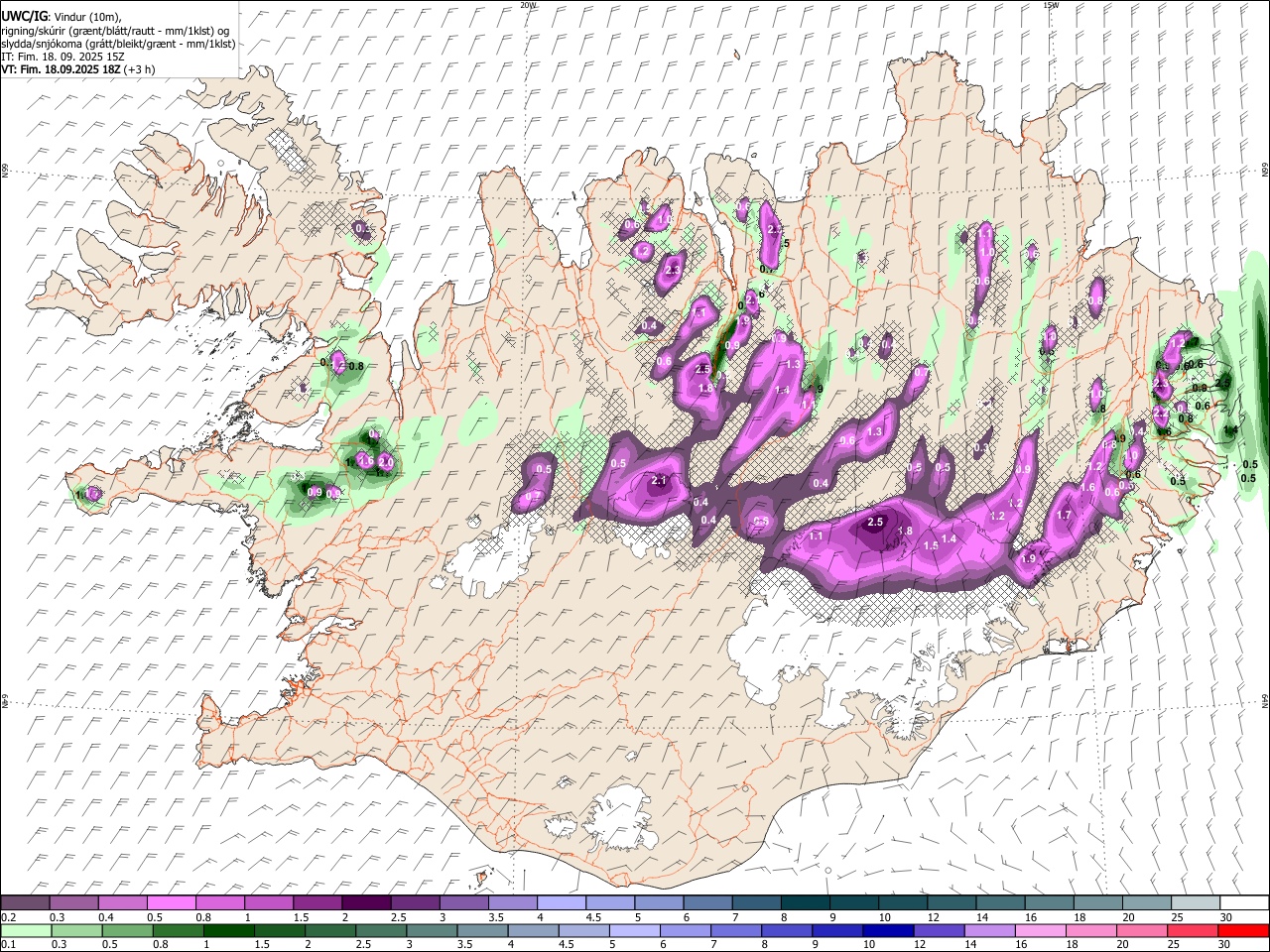The height and width of the screenshot is (952, 1270).
Task: Click the '64N' latitude label on the right edge
Action: coord(1265,700)
